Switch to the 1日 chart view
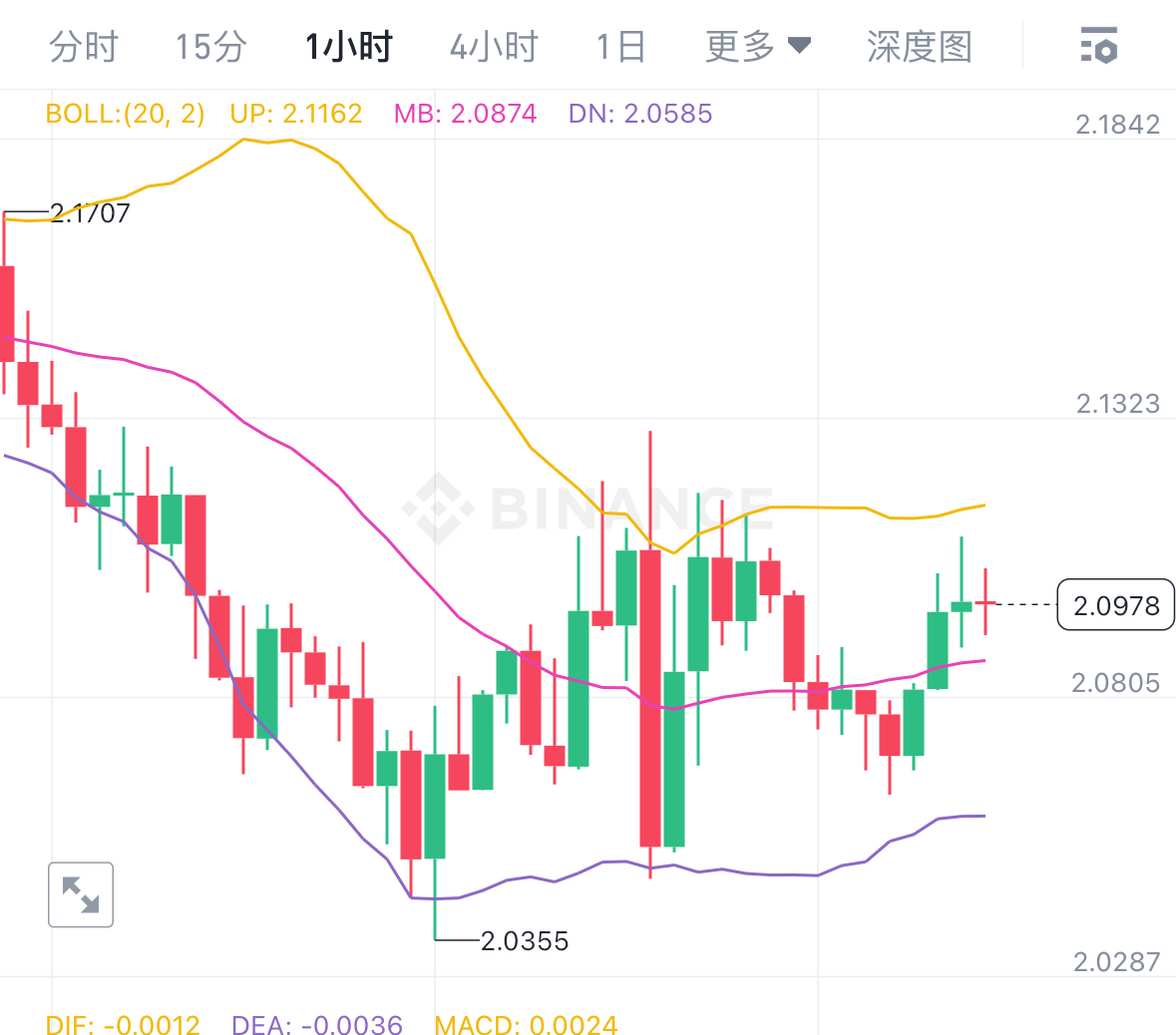 tap(620, 46)
